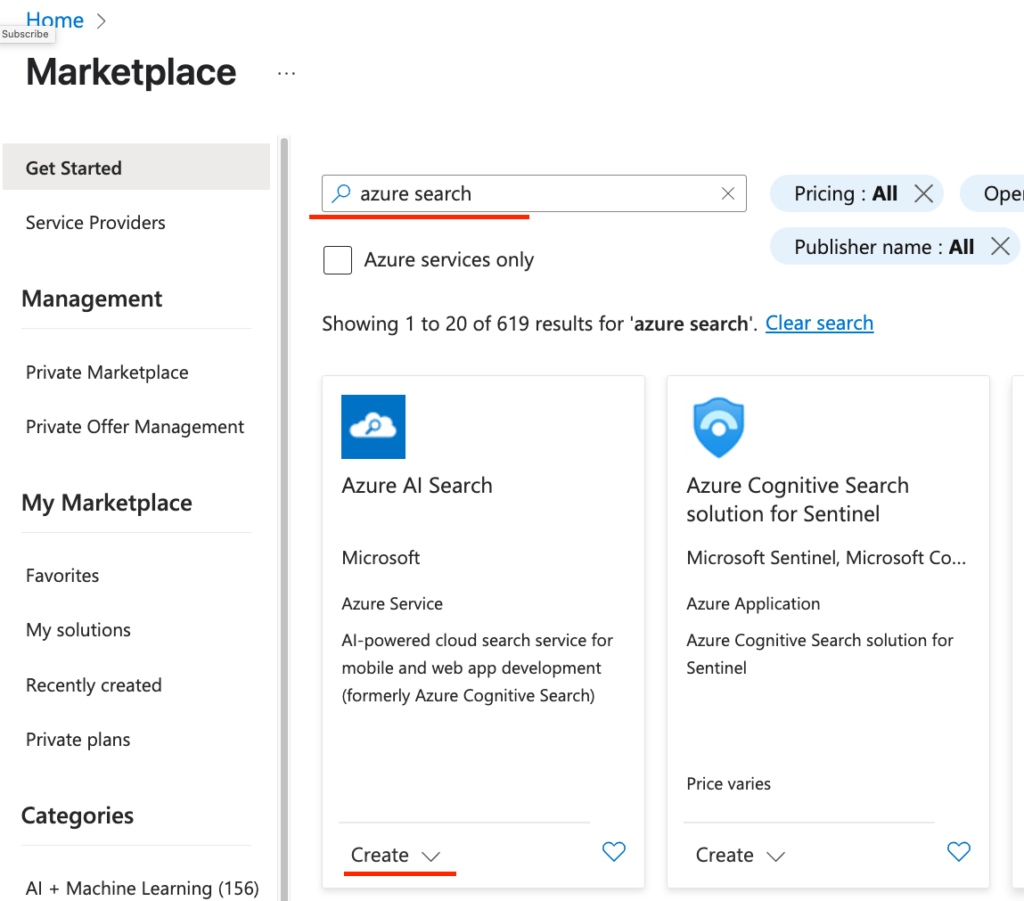Click the marketplace search input field
1024x901 pixels.
(534, 193)
